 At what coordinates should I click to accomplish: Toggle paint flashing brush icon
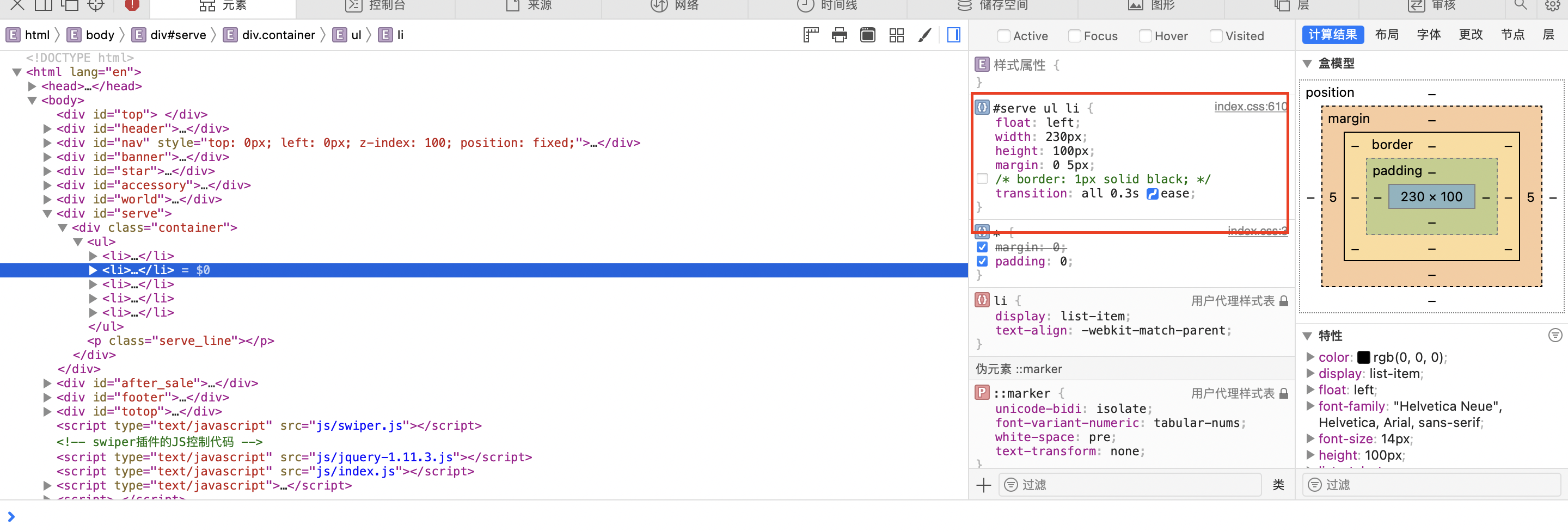pos(924,35)
